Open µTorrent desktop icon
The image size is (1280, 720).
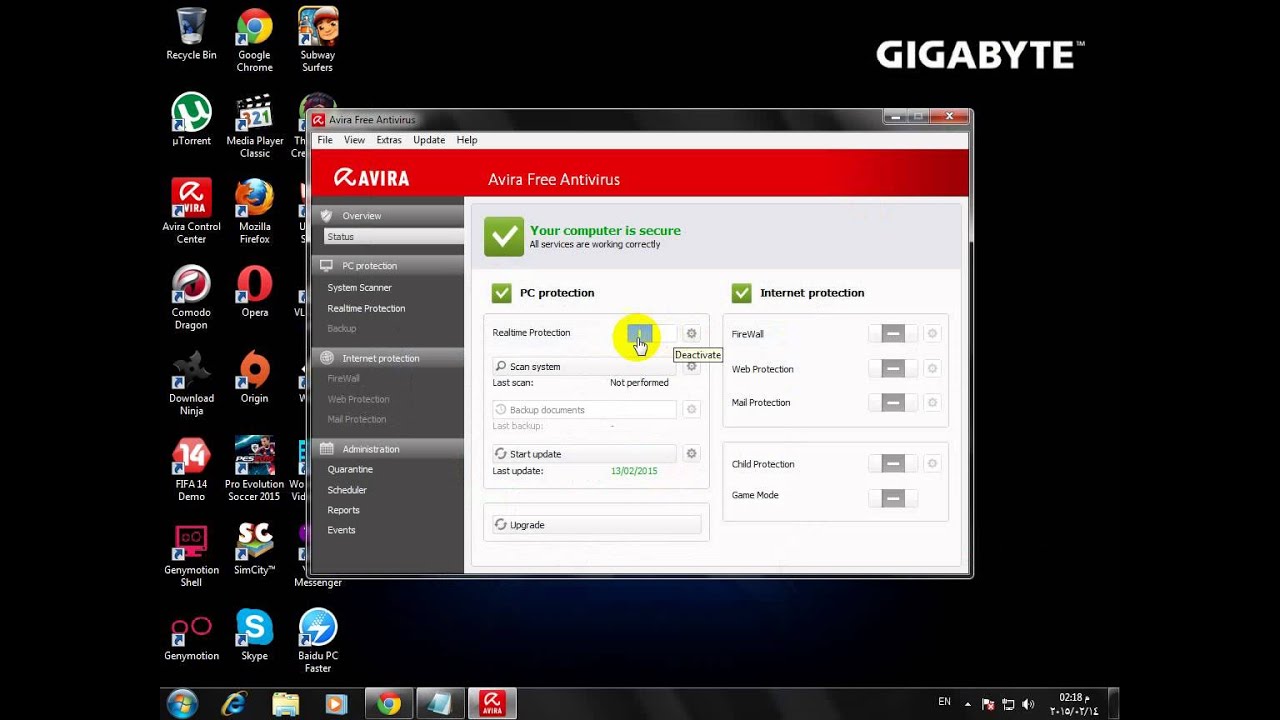191,120
